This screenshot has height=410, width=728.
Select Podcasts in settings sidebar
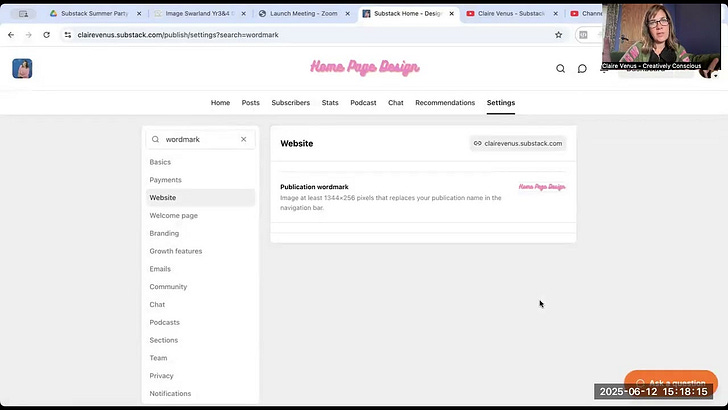point(201,322)
